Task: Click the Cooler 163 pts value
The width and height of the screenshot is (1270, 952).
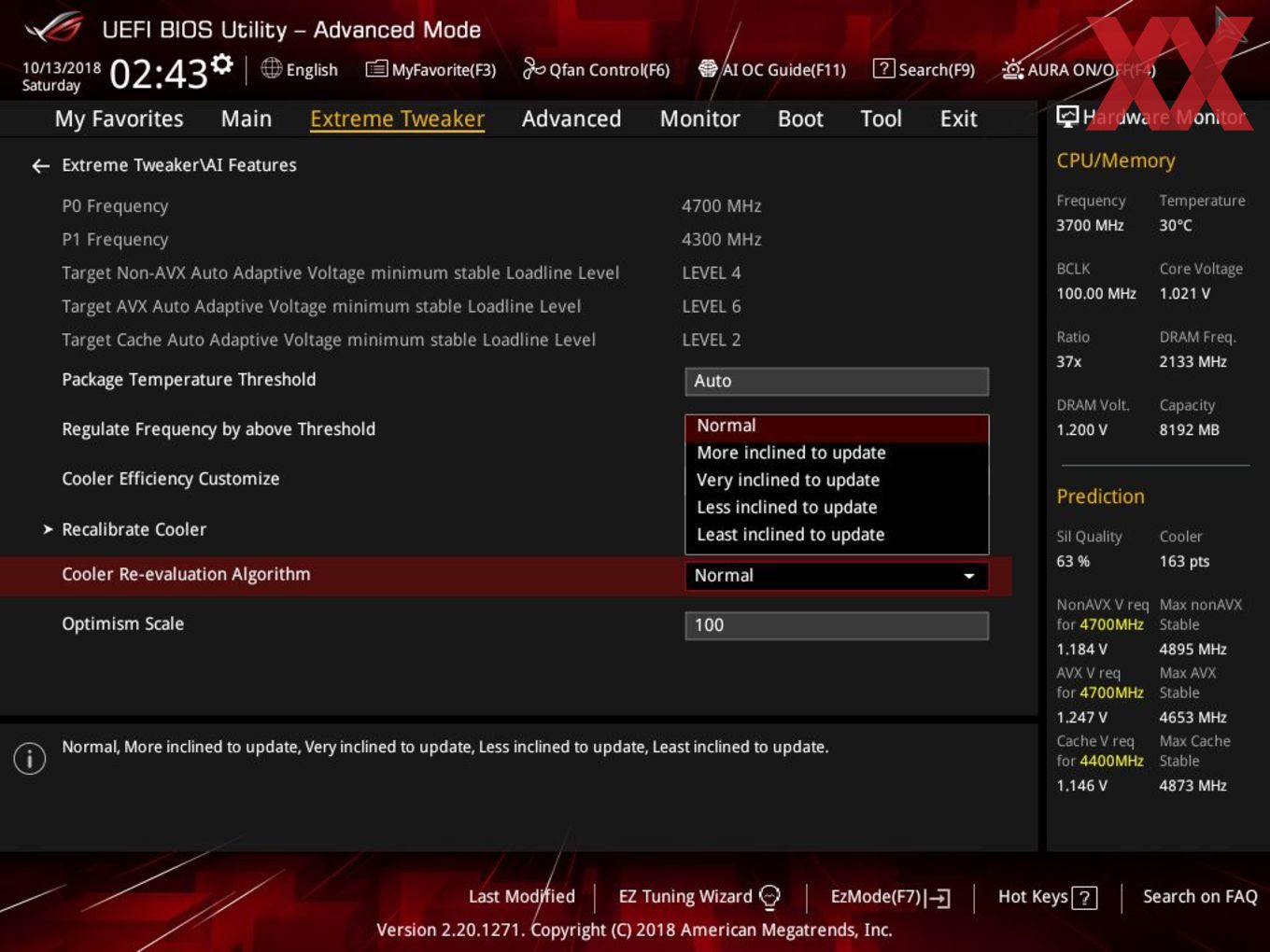Action: click(x=1184, y=562)
